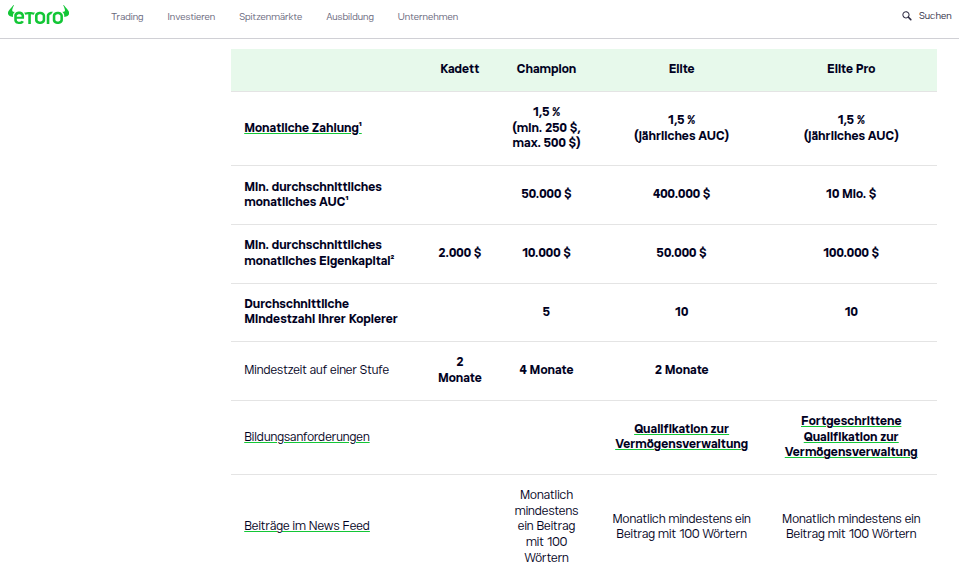
Task: Open the Monatliche Zahlung link
Action: click(x=303, y=127)
